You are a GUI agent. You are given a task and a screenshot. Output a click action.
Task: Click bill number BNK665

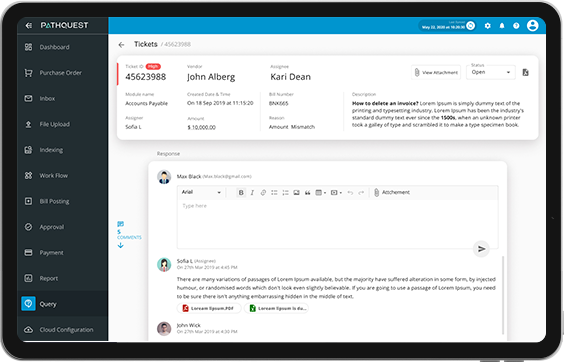point(279,103)
